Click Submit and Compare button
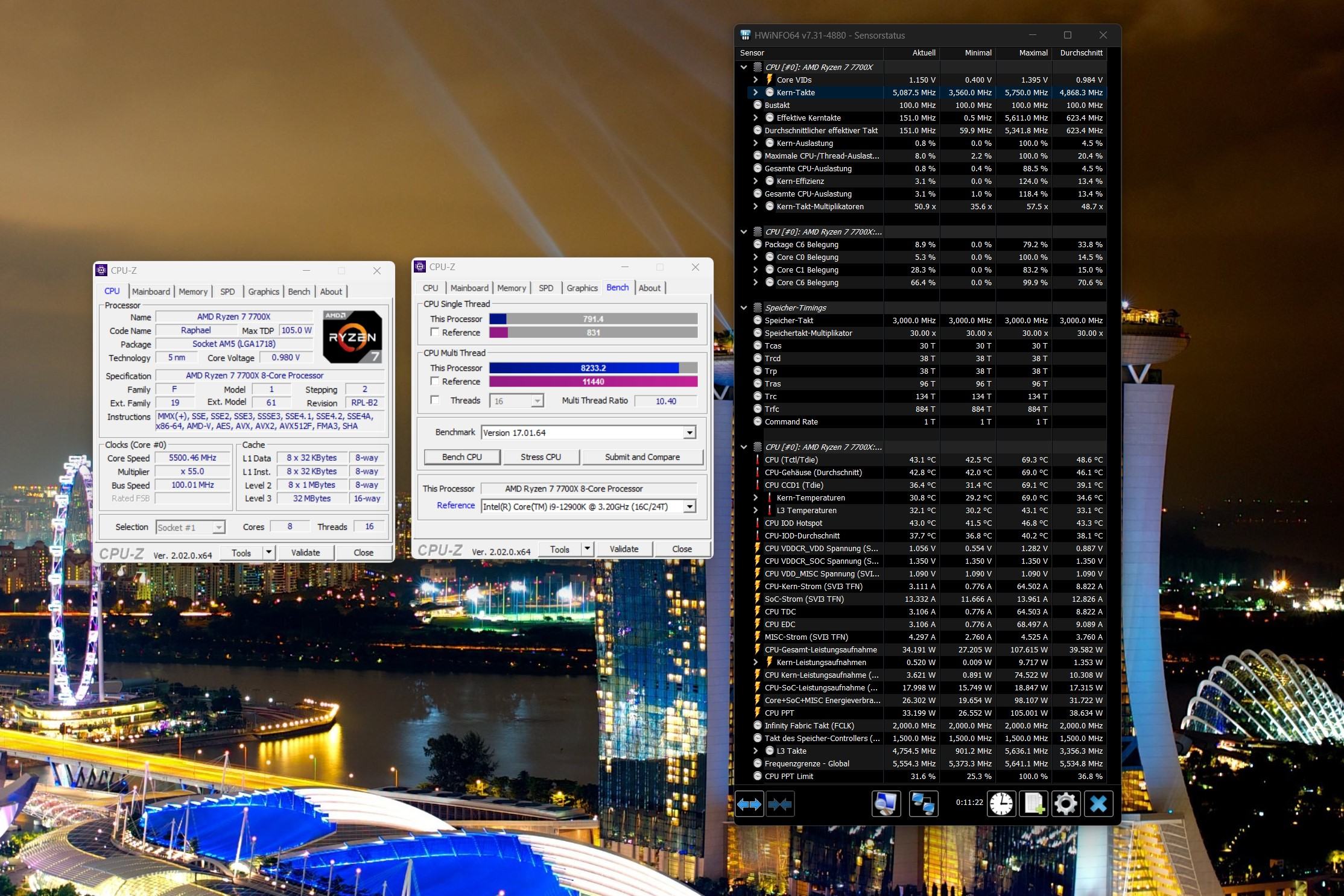The height and width of the screenshot is (896, 1344). [642, 457]
